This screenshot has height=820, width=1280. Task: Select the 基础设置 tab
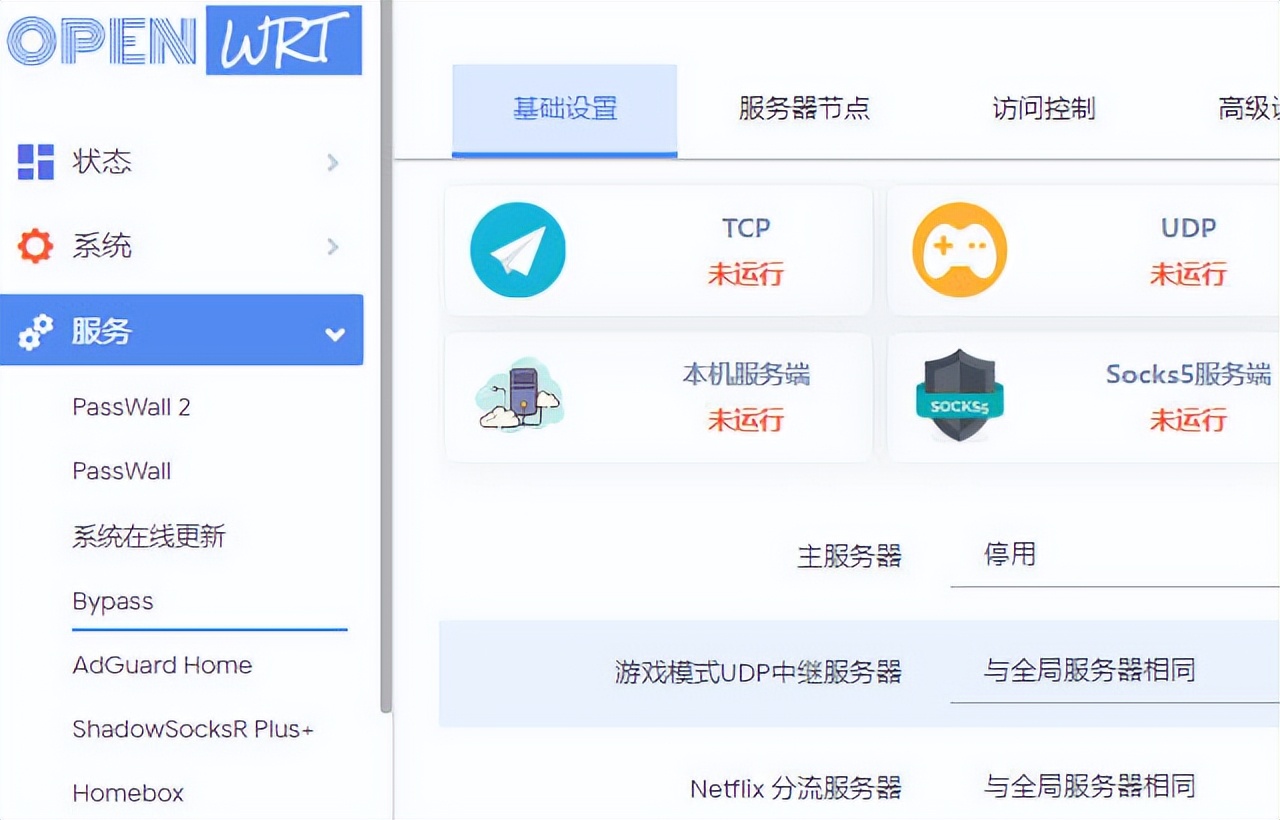tap(565, 110)
